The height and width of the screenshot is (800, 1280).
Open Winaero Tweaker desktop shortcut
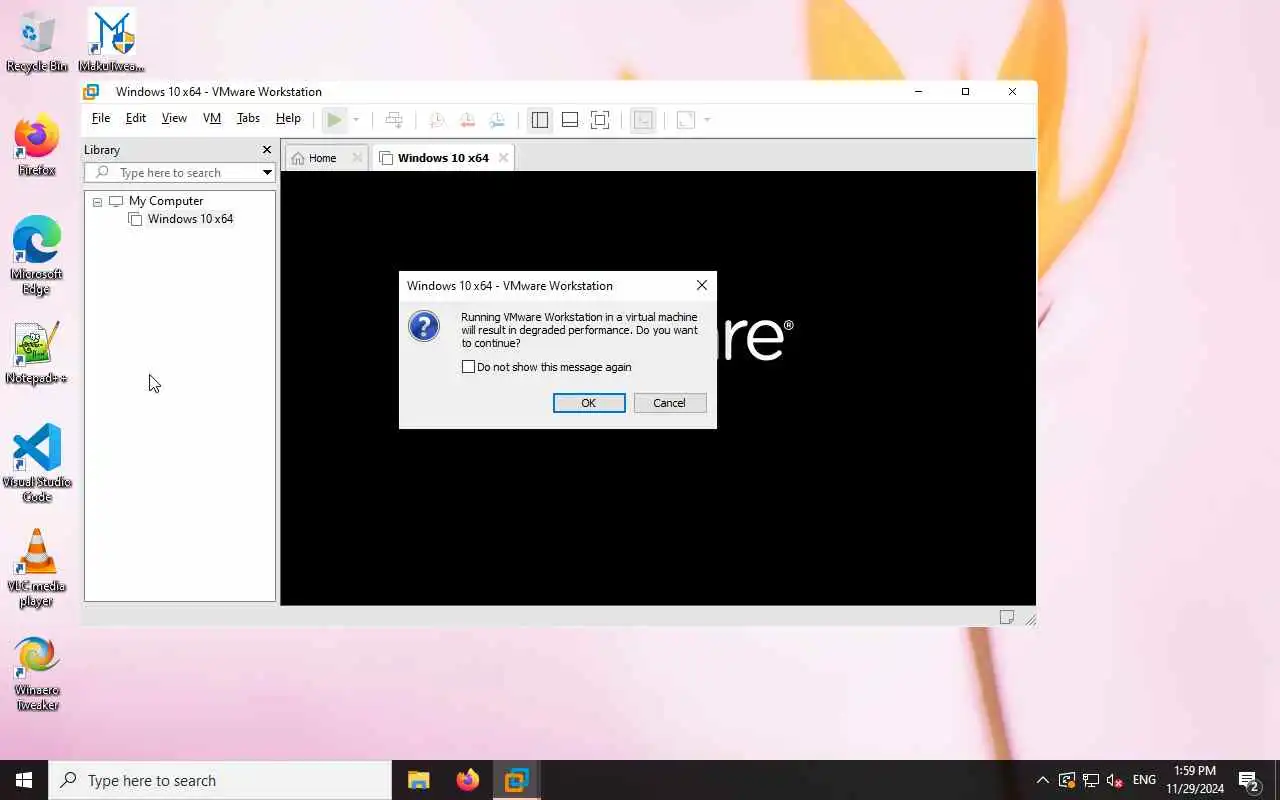[37, 673]
